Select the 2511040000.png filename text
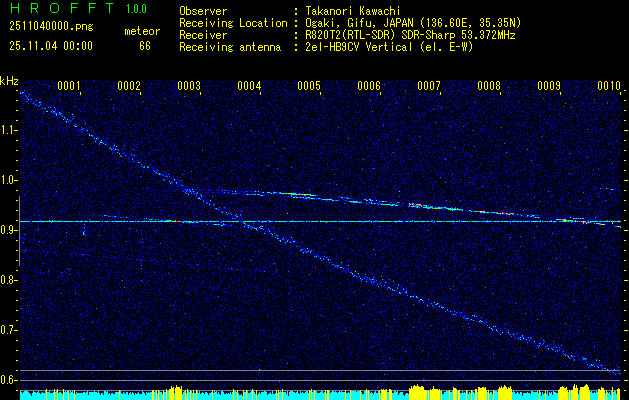This screenshot has width=629, height=400. click(51, 27)
